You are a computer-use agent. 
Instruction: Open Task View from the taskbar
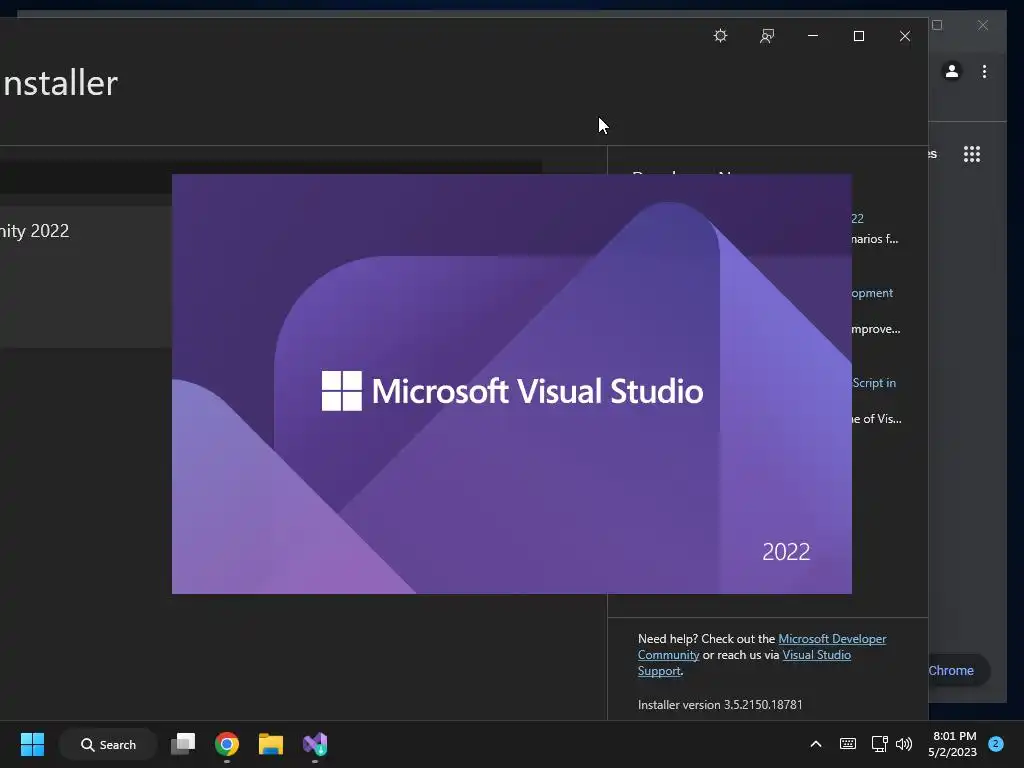(x=183, y=744)
